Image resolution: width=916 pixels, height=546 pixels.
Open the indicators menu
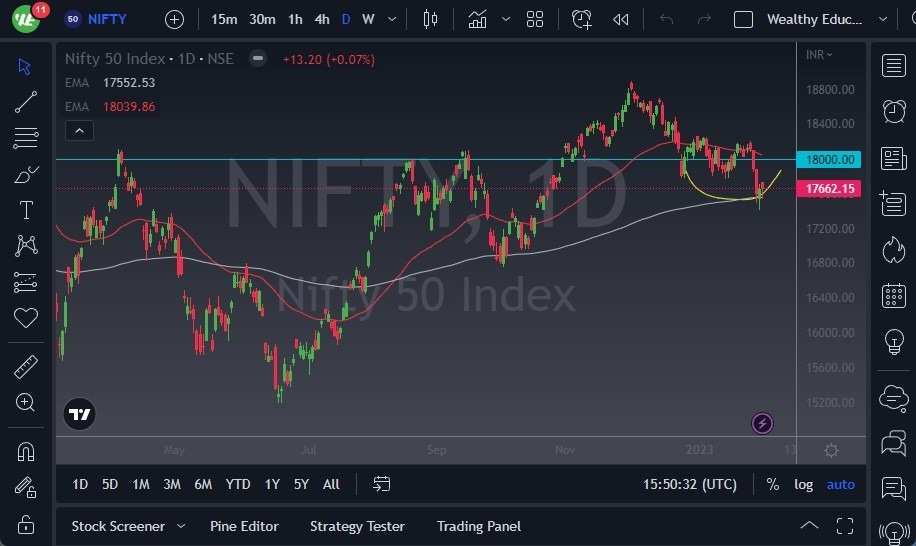click(x=477, y=19)
